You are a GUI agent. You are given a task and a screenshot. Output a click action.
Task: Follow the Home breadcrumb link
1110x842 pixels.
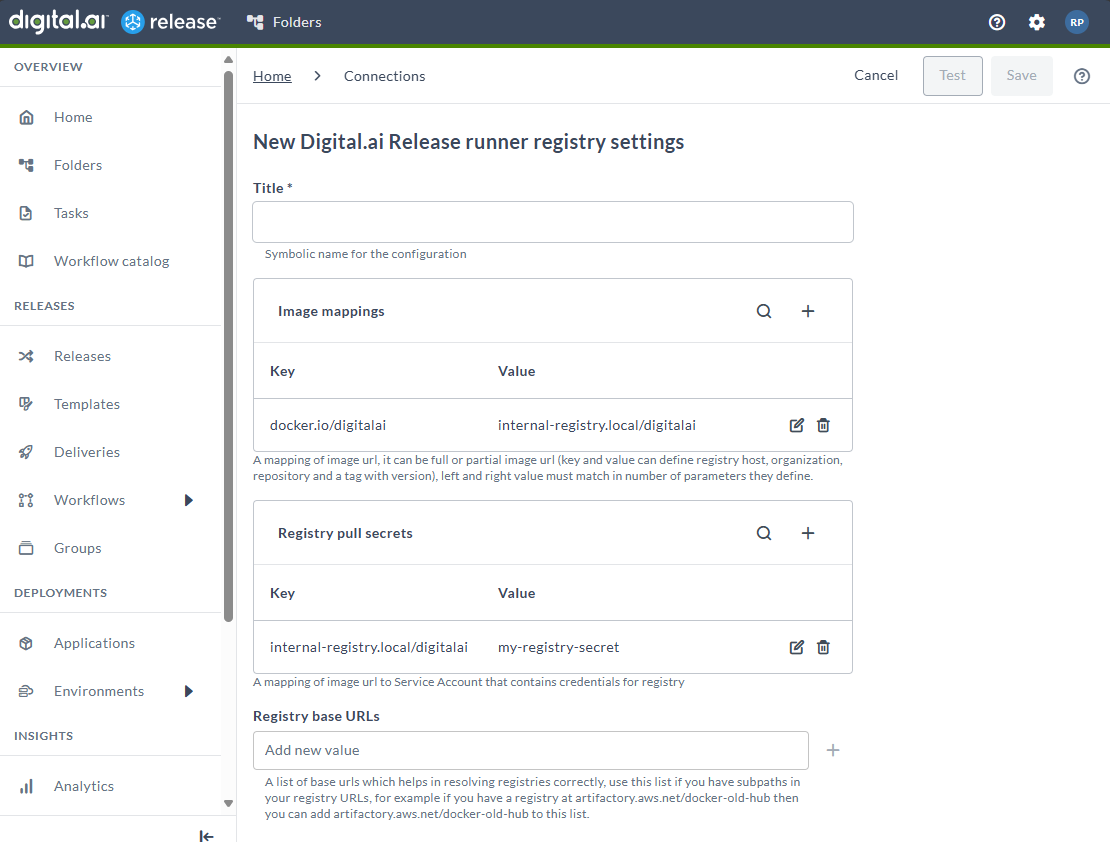(272, 76)
